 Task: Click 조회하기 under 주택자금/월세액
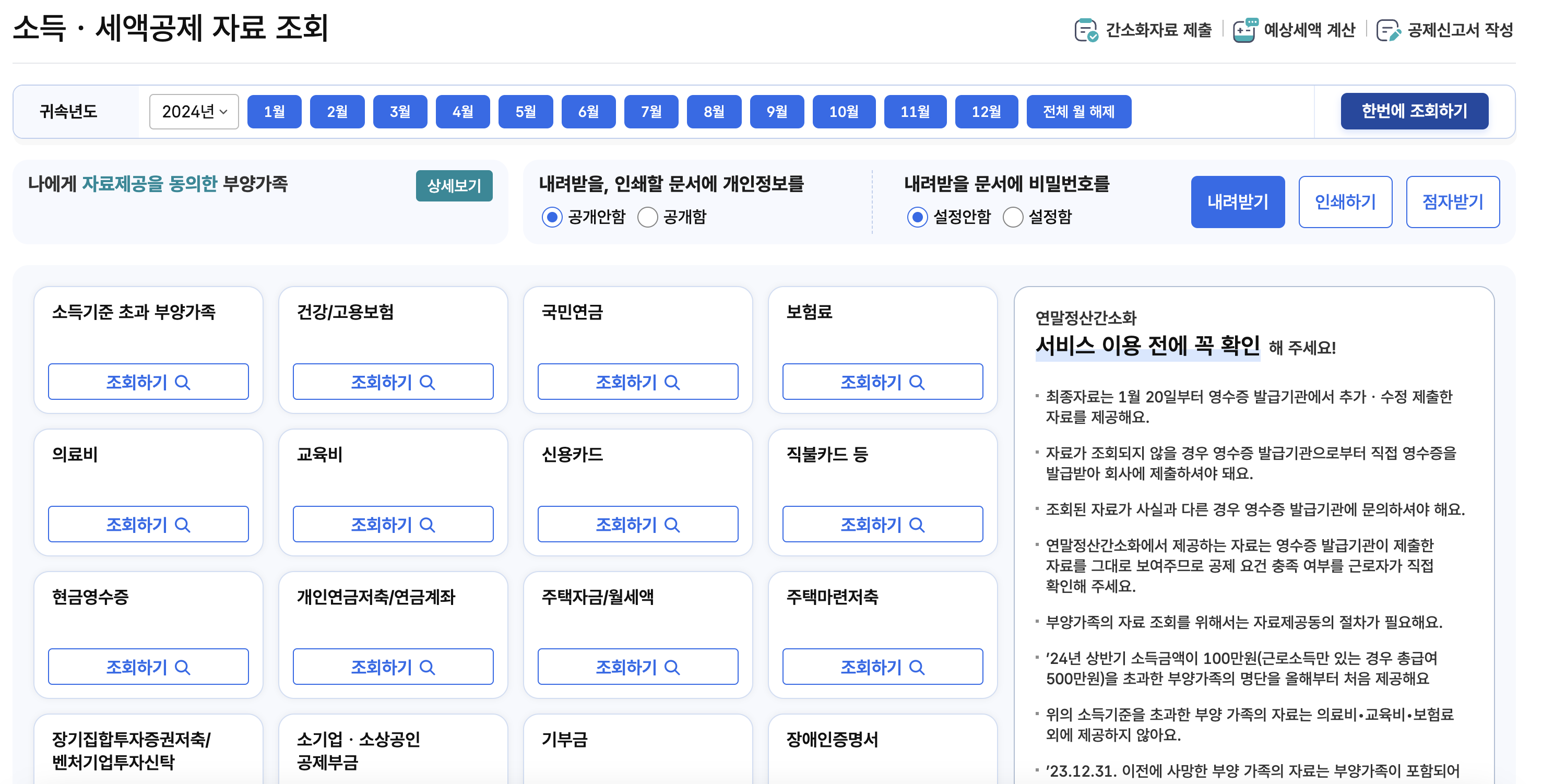click(x=638, y=667)
